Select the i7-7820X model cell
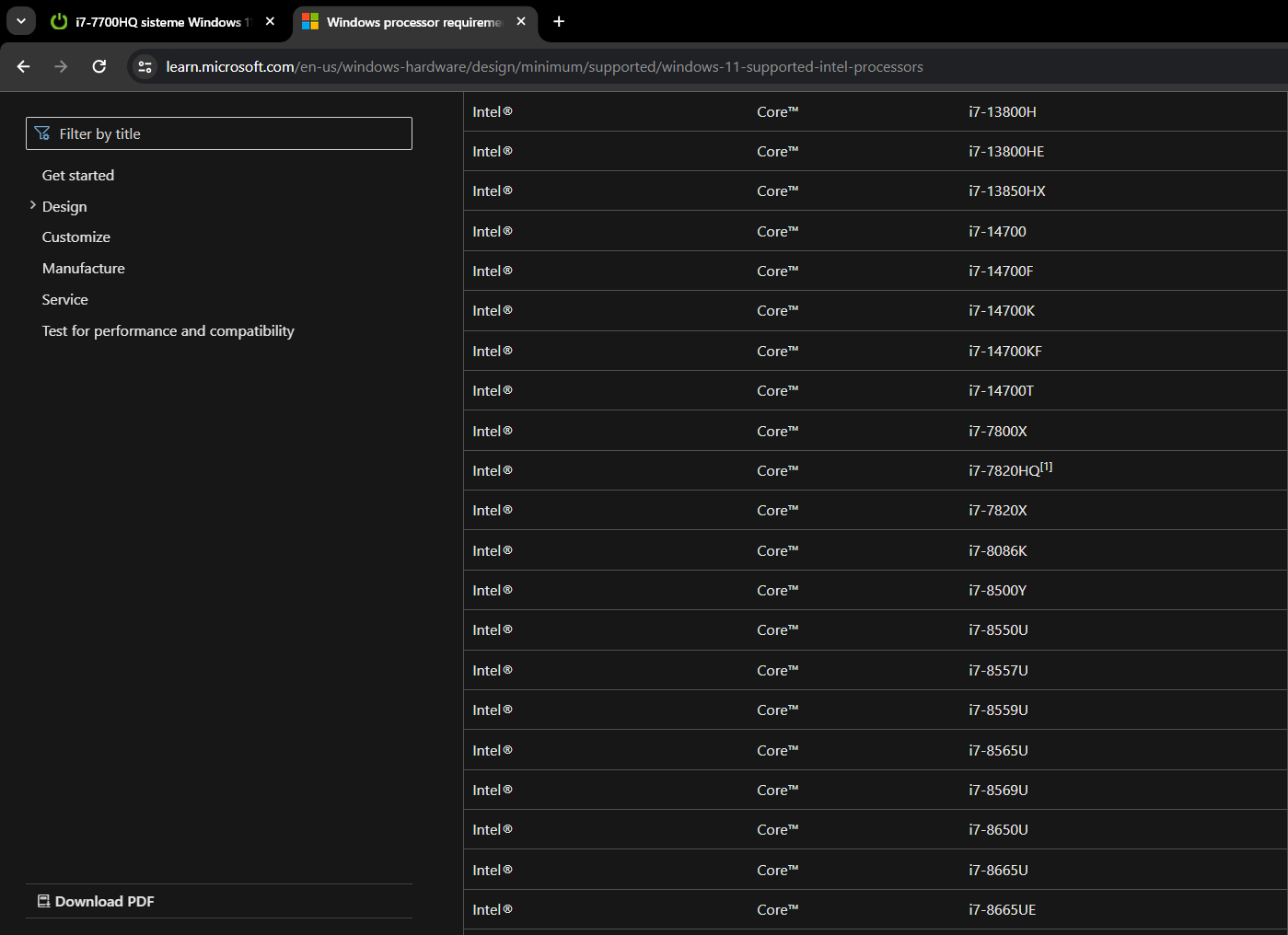This screenshot has height=935, width=1288. (x=998, y=510)
